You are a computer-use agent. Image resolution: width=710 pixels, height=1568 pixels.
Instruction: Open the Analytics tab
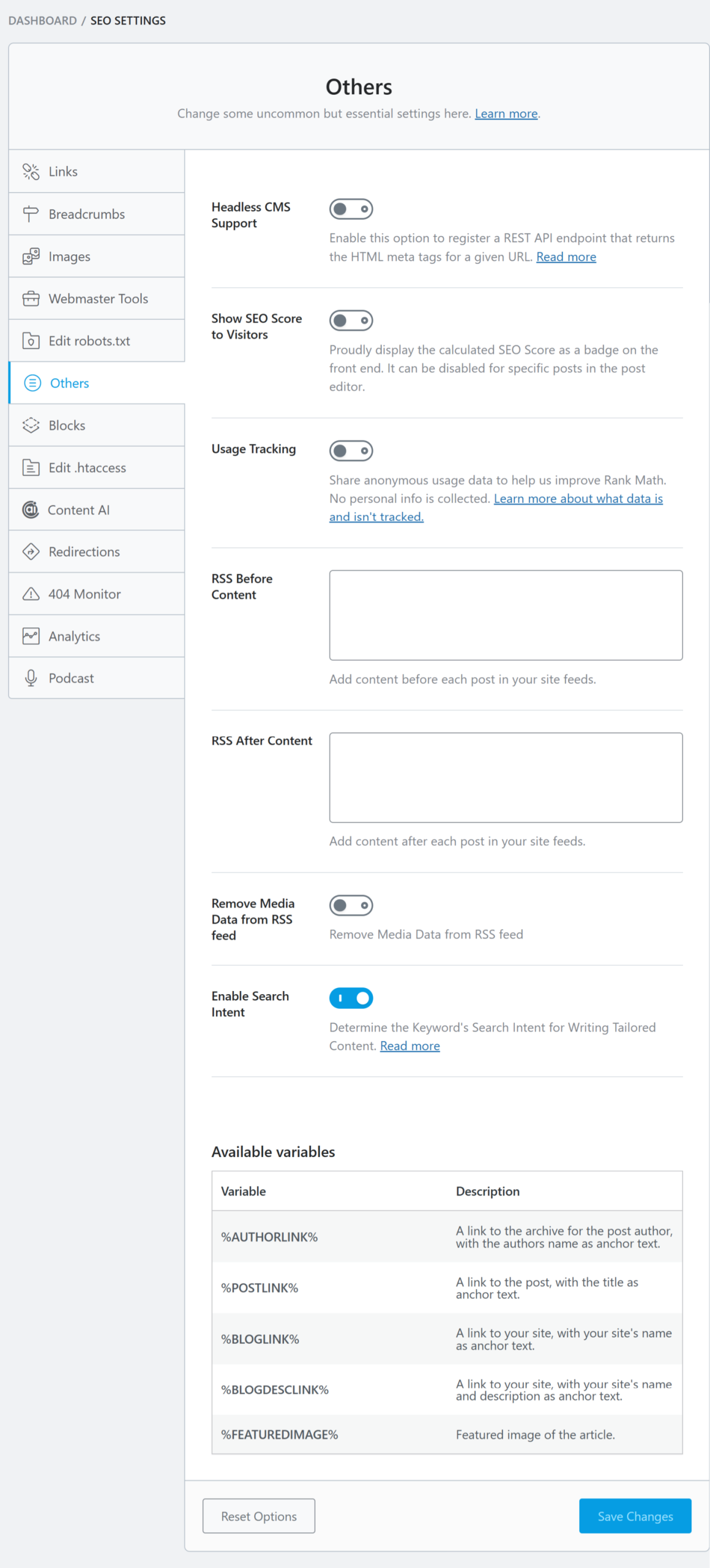tap(97, 636)
